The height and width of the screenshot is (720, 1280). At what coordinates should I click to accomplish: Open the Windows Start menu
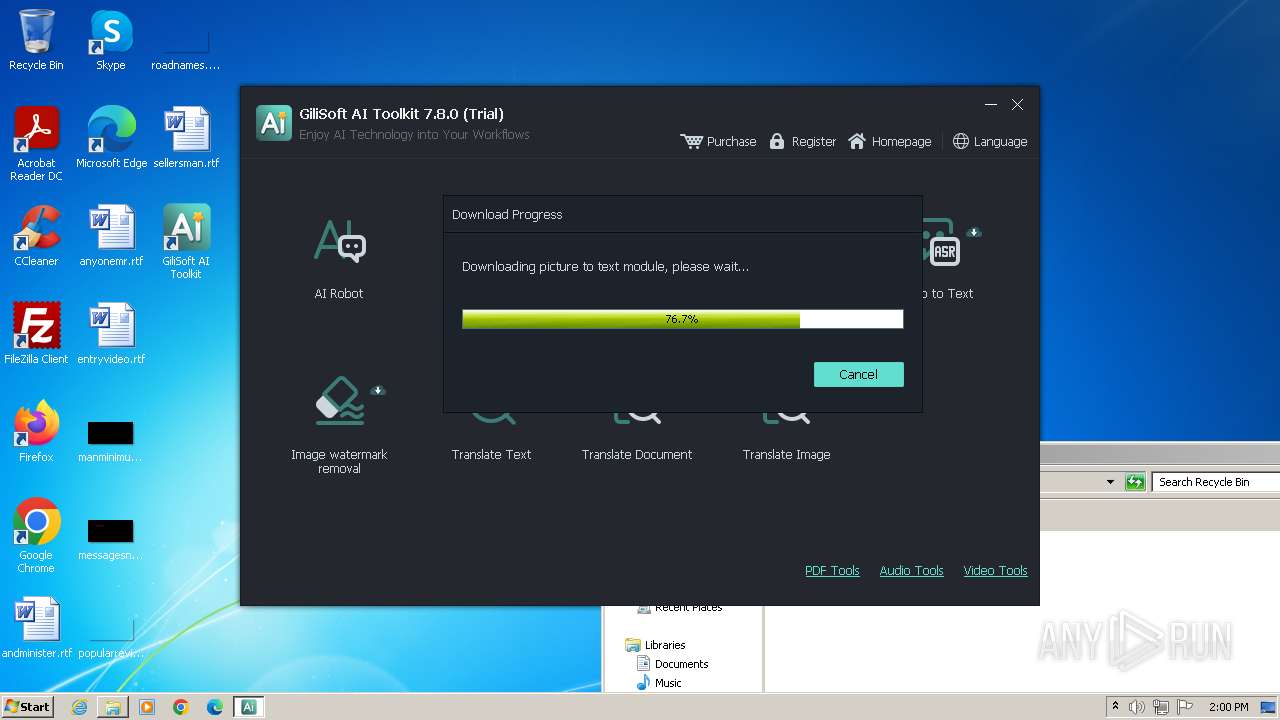click(27, 707)
